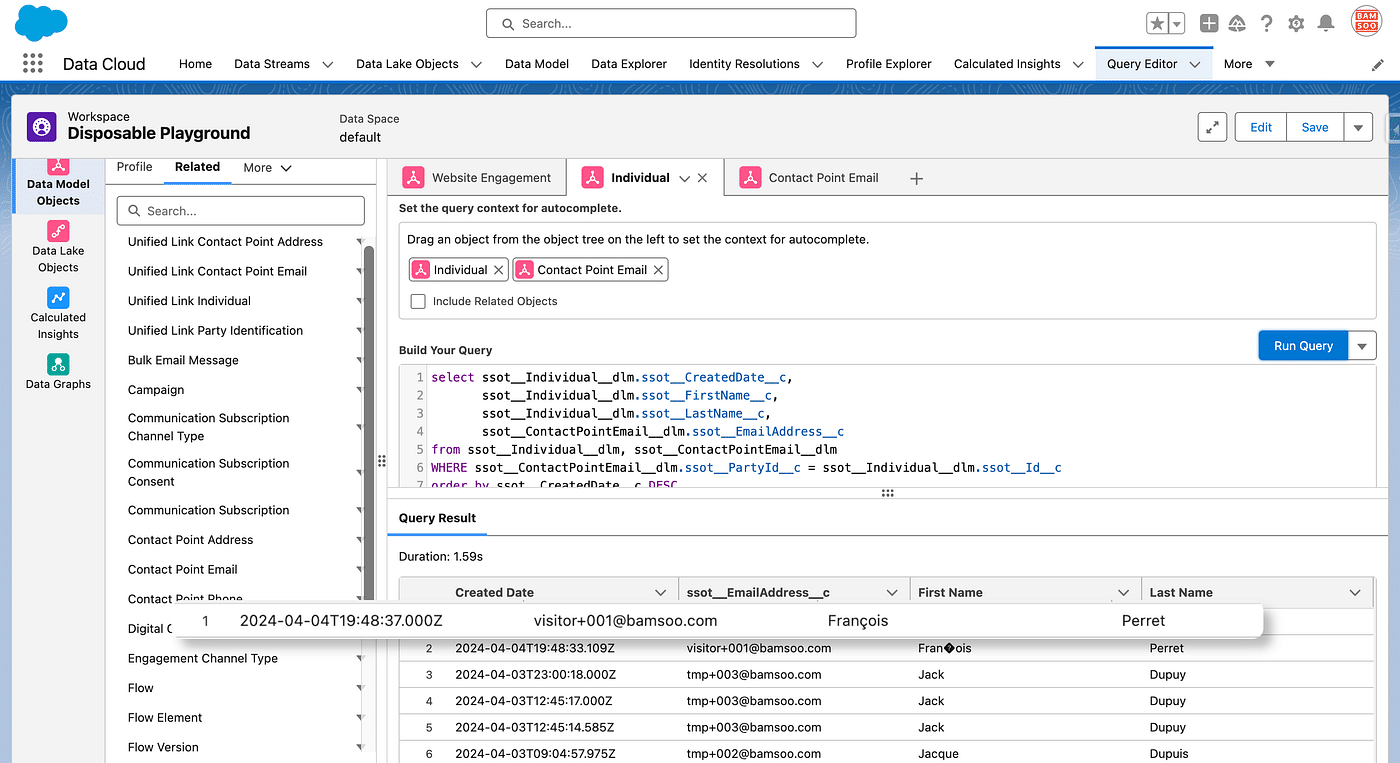The image size is (1400, 763).
Task: Click the object tree search field
Action: 240,211
